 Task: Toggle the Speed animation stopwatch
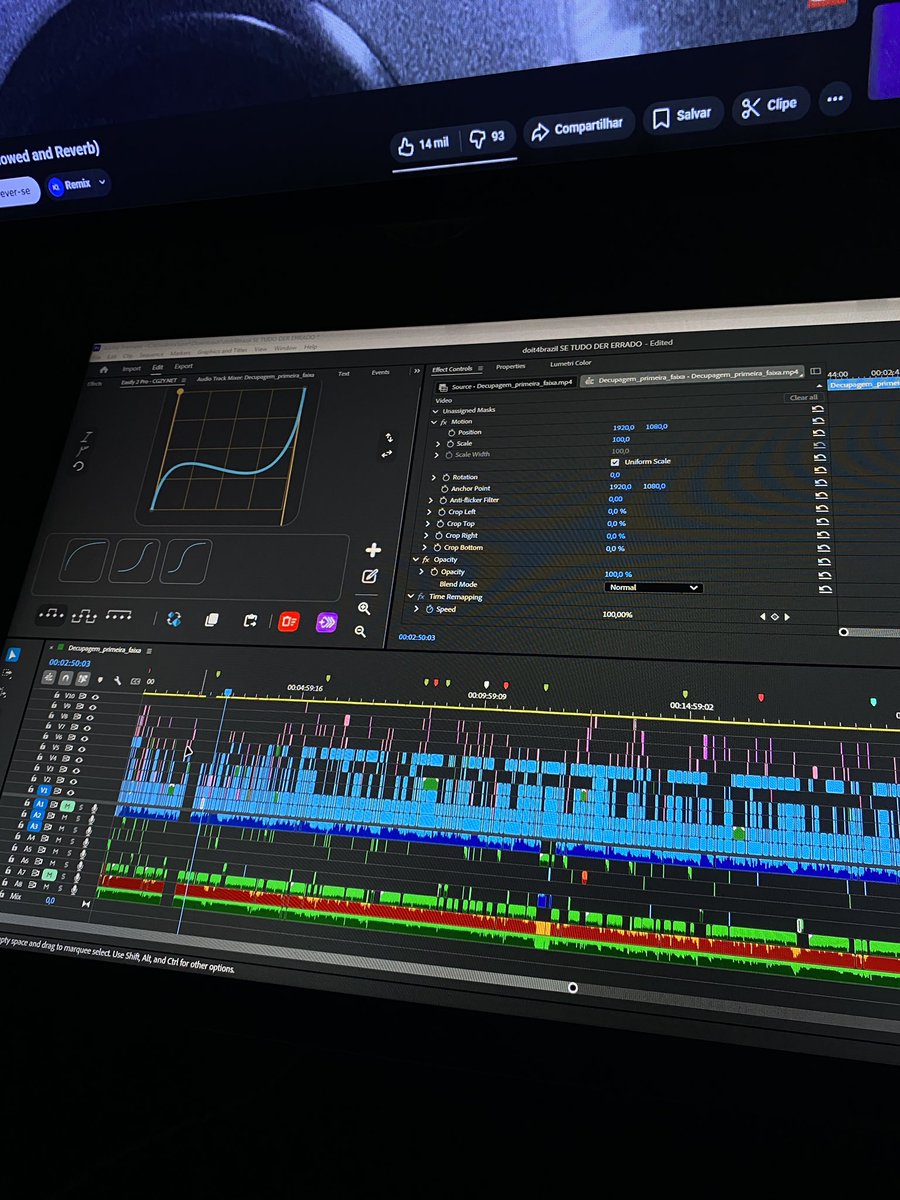pyautogui.click(x=429, y=609)
